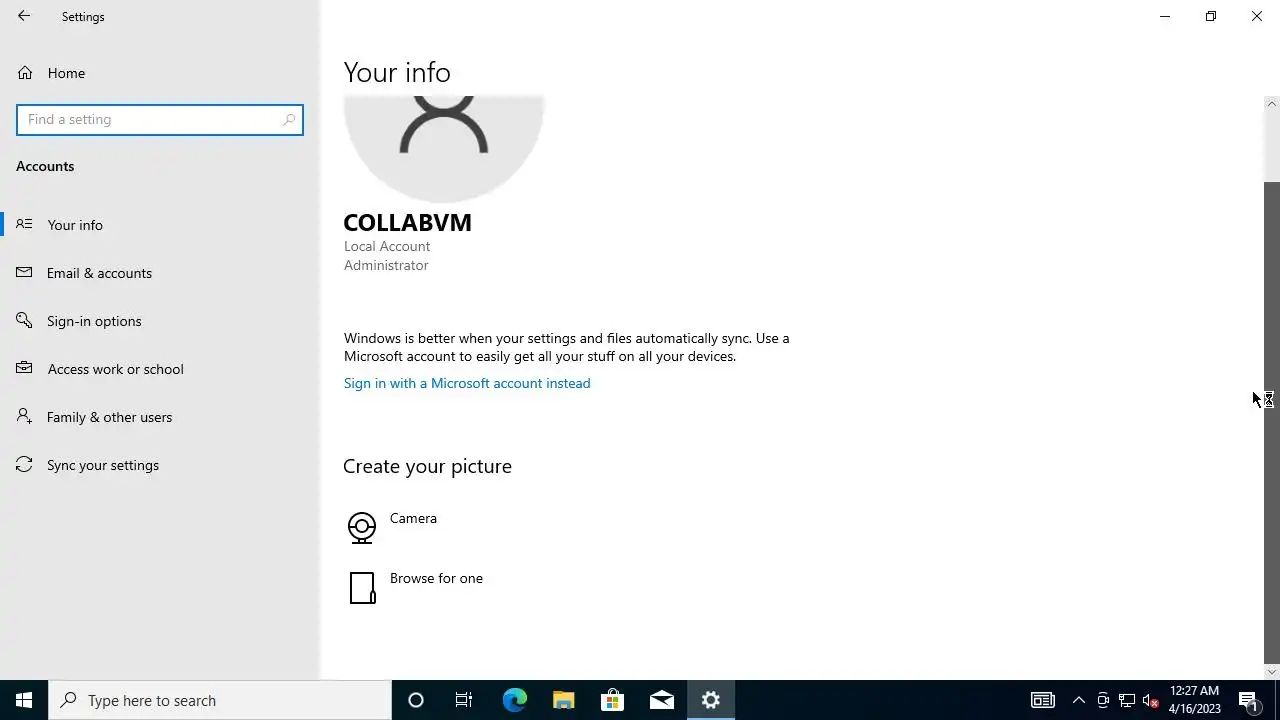1280x720 pixels.
Task: Click the Camera webcam icon
Action: (x=362, y=527)
